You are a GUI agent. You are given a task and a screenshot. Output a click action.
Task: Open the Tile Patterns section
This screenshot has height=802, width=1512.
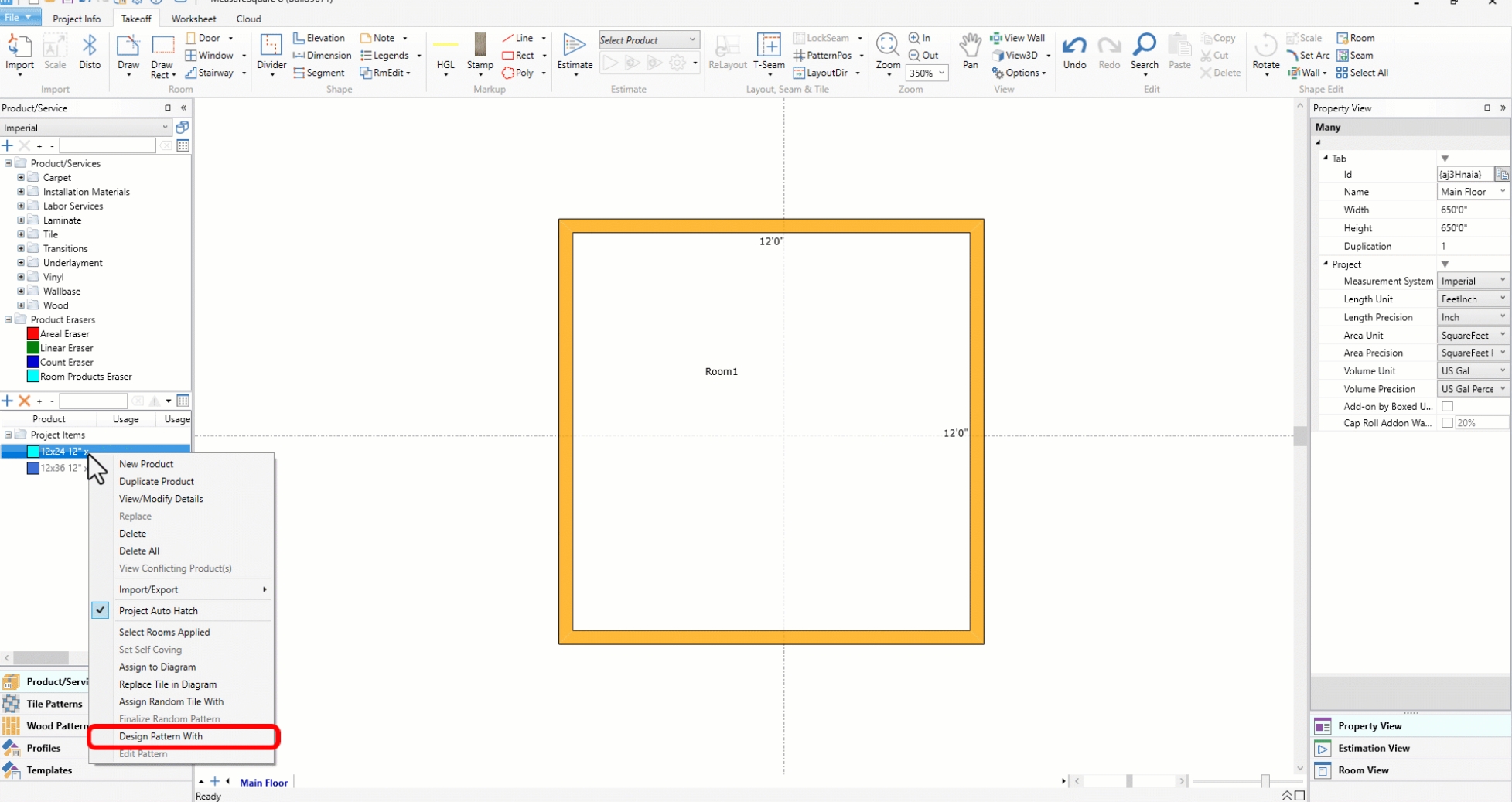click(x=54, y=704)
